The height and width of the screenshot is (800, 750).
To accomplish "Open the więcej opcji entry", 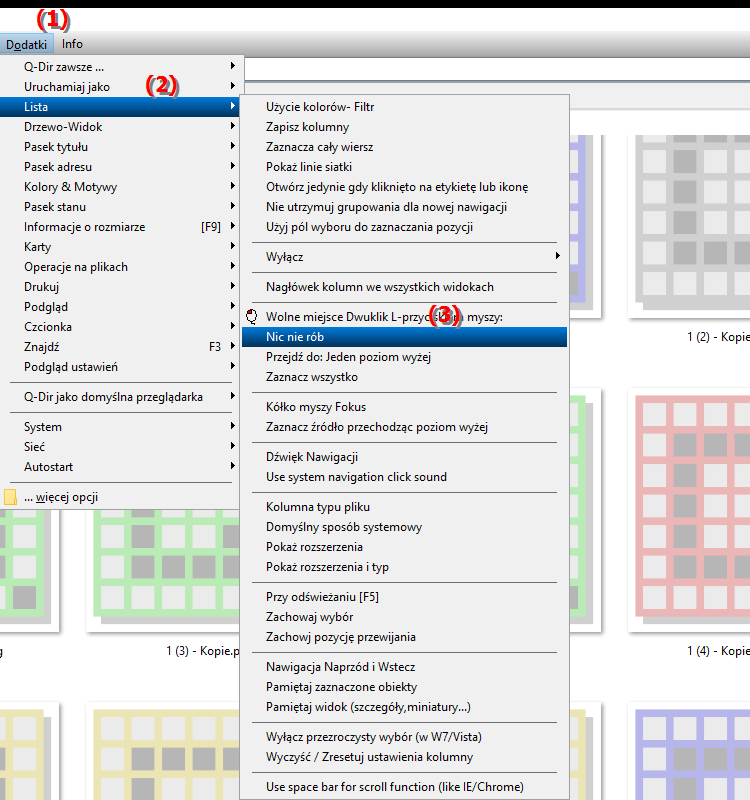I will (x=120, y=497).
